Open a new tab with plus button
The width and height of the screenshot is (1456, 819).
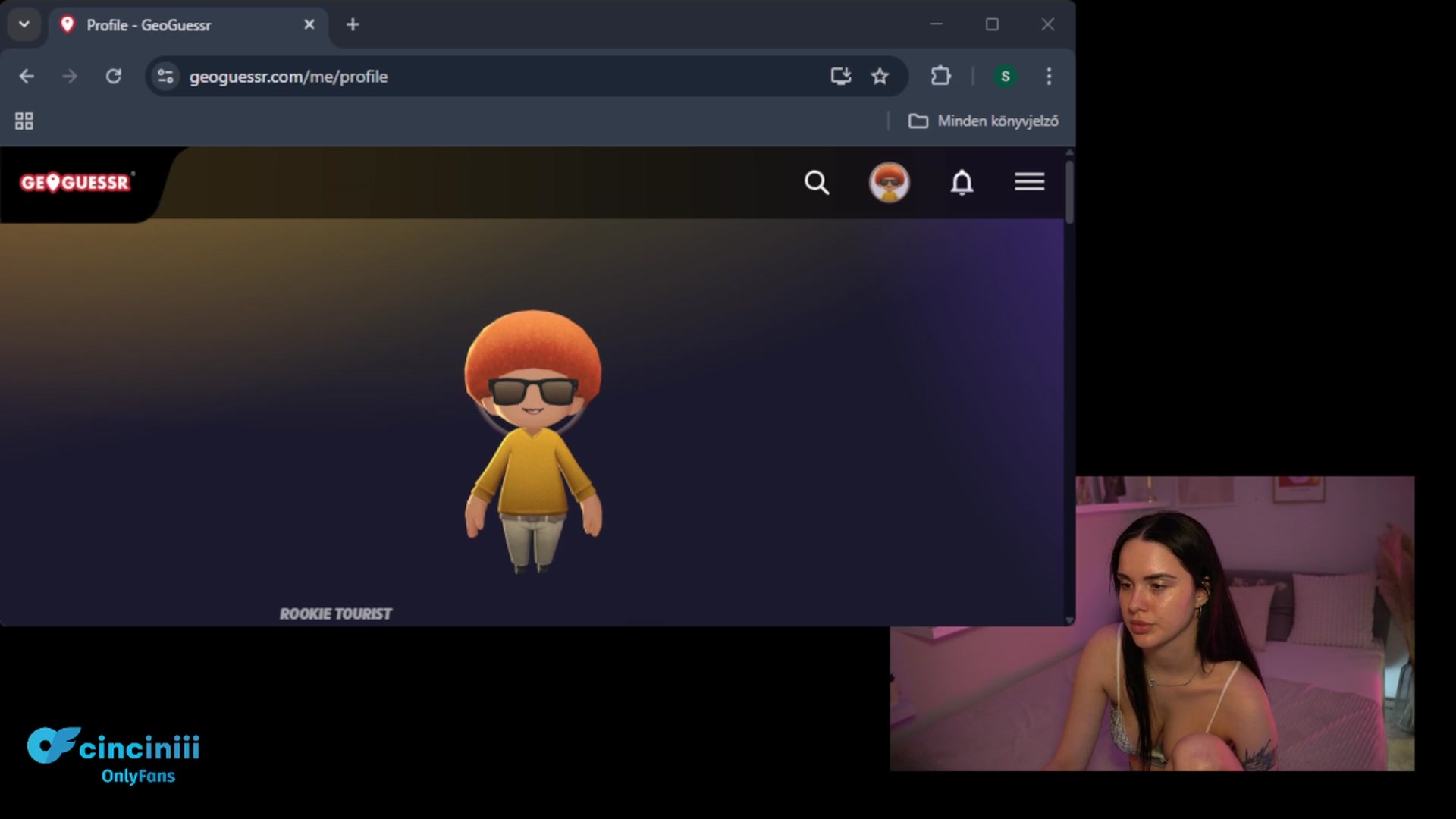pos(353,24)
